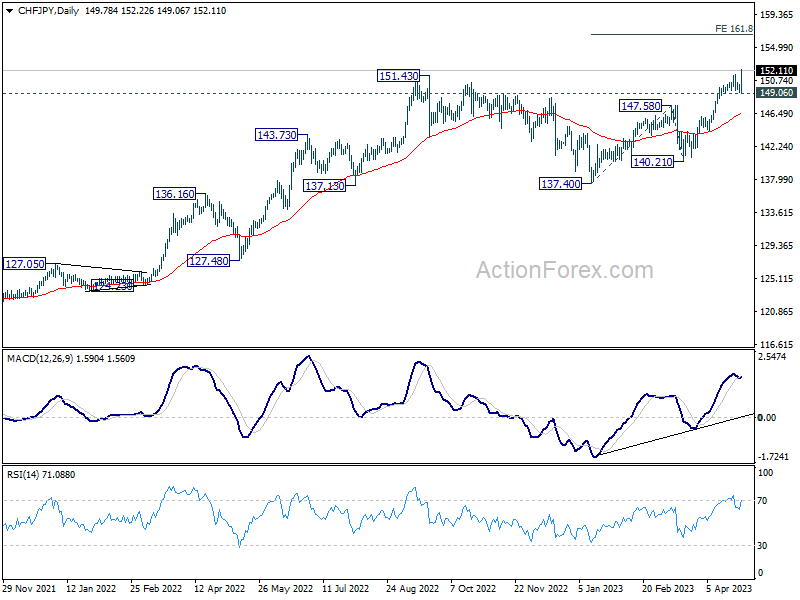The image size is (800, 600).
Task: Click the 26 May 2022 date label
Action: click(x=285, y=588)
